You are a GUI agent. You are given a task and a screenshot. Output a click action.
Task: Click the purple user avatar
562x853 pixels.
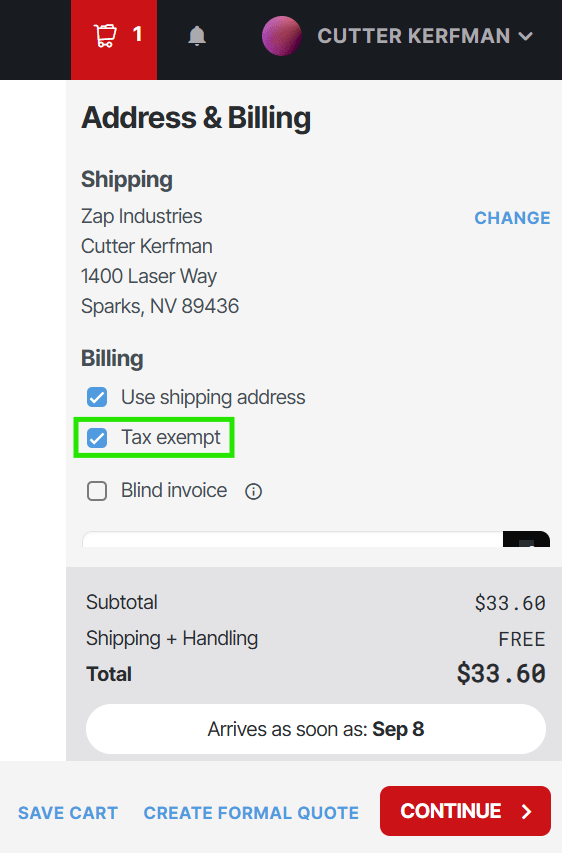coord(281,36)
